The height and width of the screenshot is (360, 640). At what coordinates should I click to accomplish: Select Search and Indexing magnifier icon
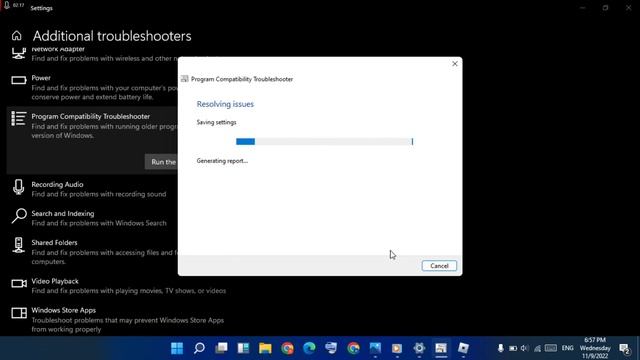tap(19, 216)
